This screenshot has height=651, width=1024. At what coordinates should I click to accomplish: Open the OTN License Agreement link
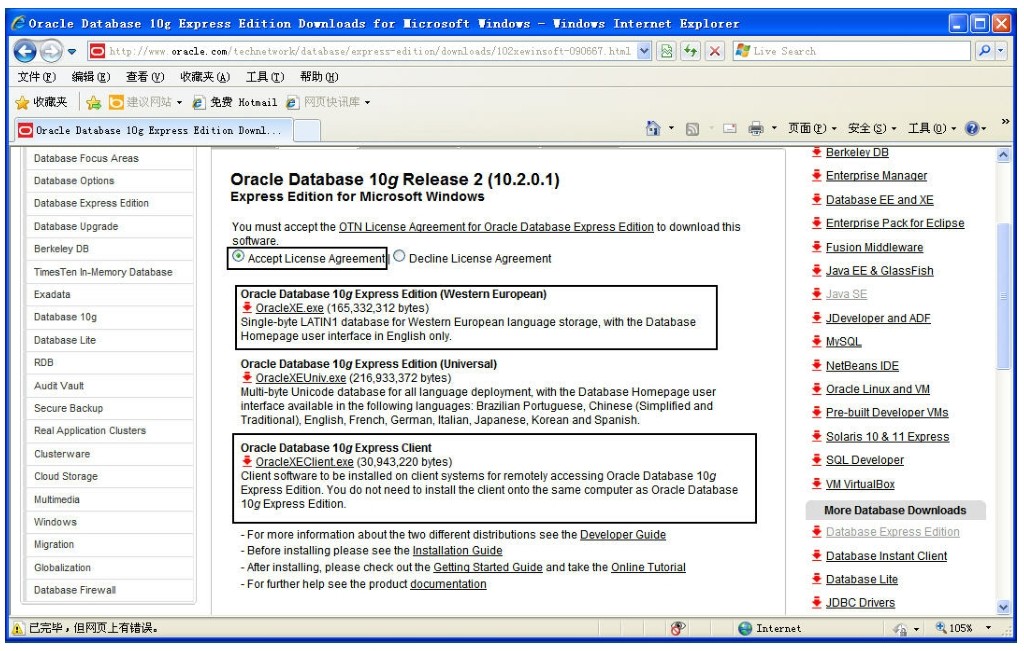pyautogui.click(x=496, y=227)
